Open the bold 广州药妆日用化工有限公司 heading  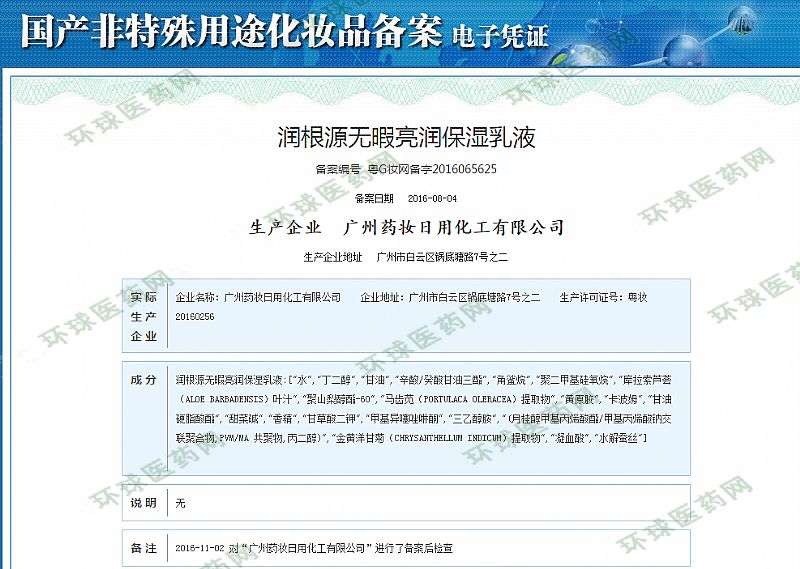tap(453, 227)
